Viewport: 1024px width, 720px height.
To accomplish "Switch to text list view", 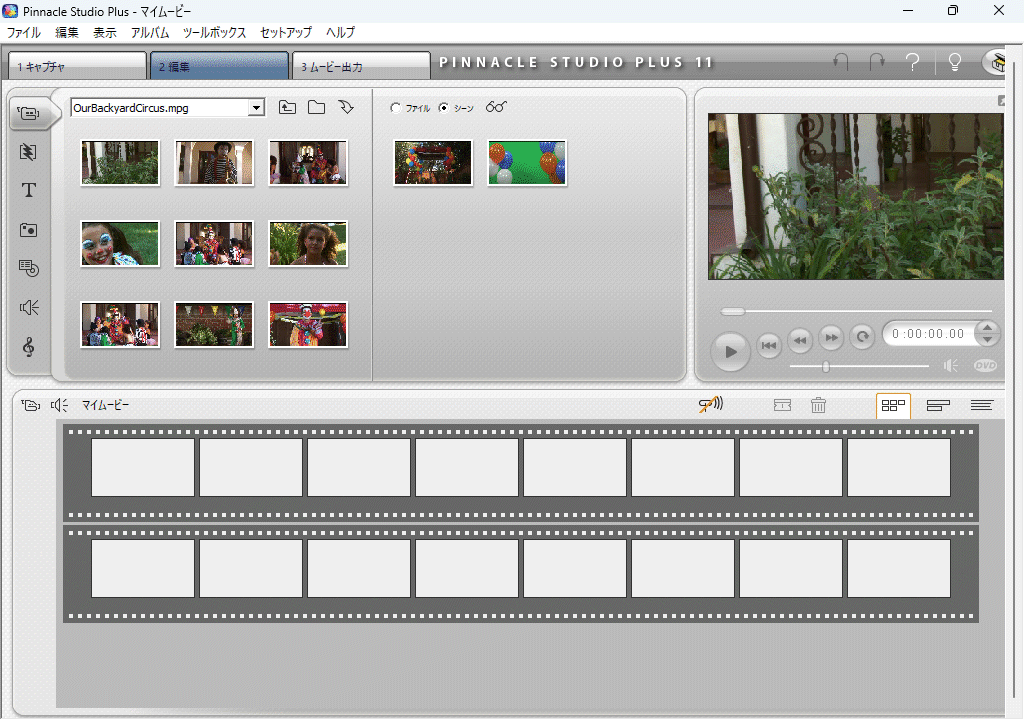I will (x=982, y=406).
